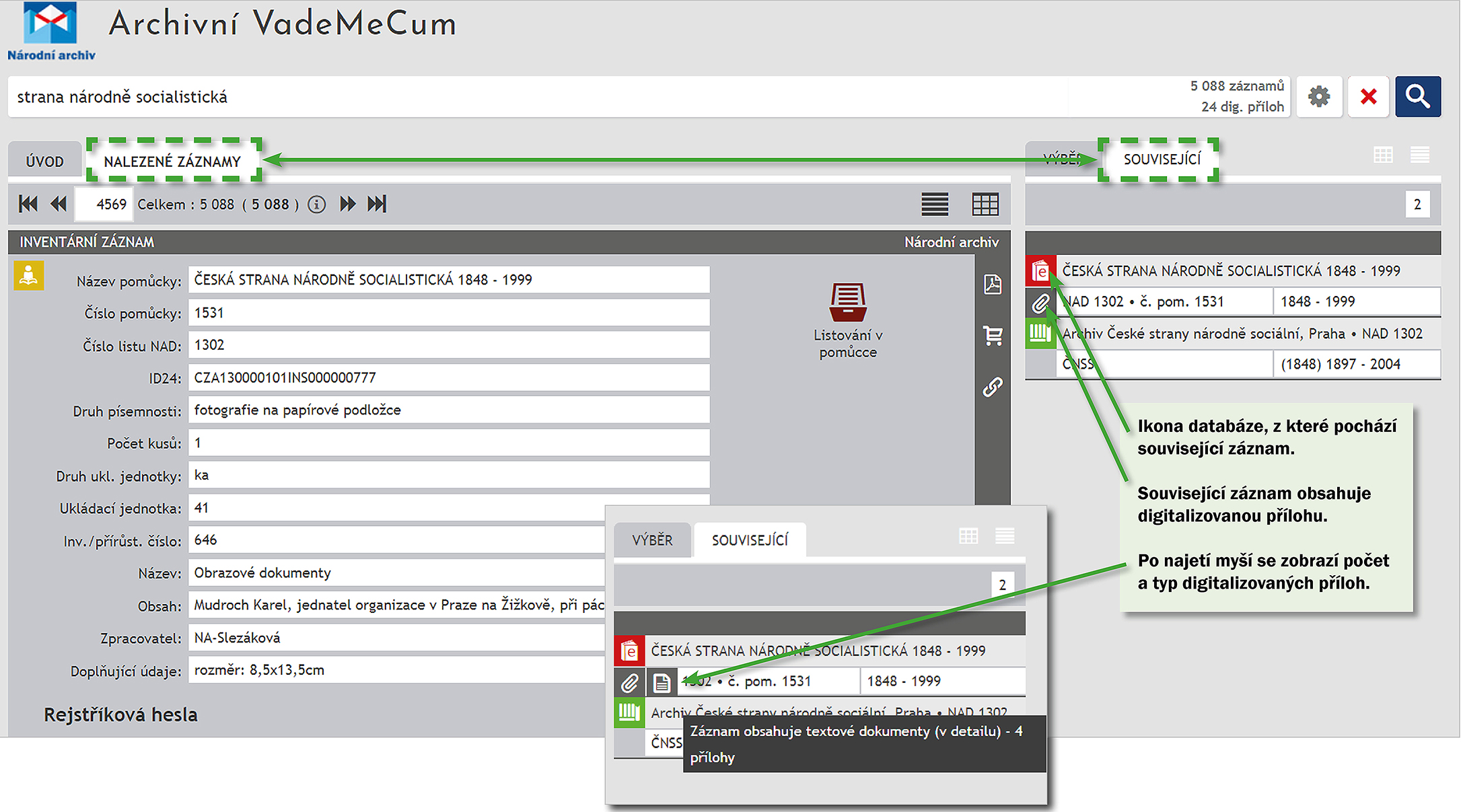
Task: Export record to PDF icon
Action: (993, 284)
